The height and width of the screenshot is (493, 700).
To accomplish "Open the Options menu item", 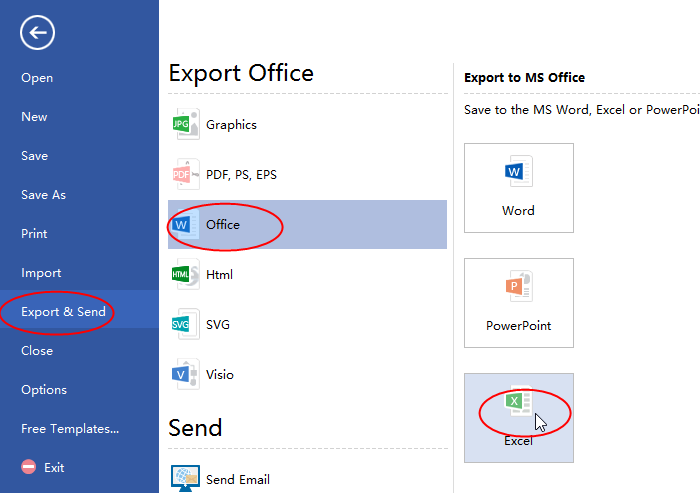I will pos(44,390).
